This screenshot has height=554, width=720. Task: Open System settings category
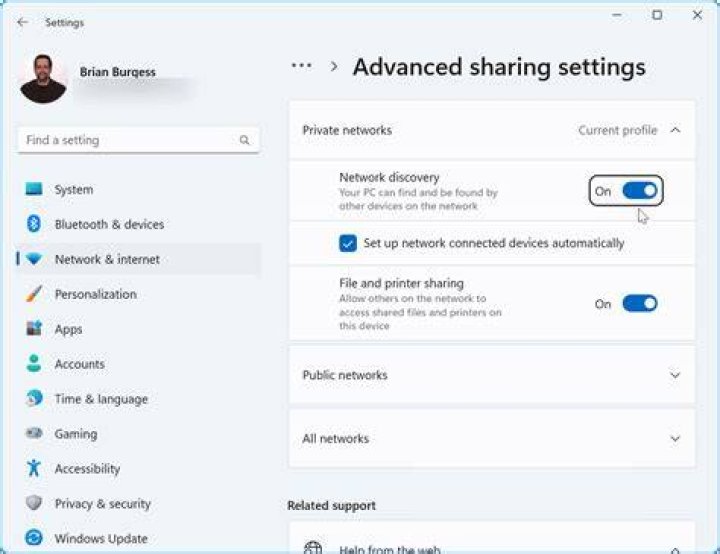[138, 189]
